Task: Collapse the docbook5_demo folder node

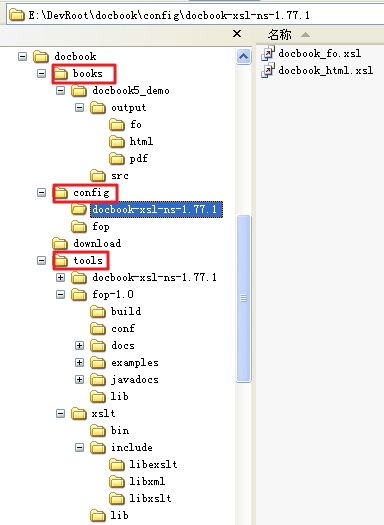Action: point(61,90)
